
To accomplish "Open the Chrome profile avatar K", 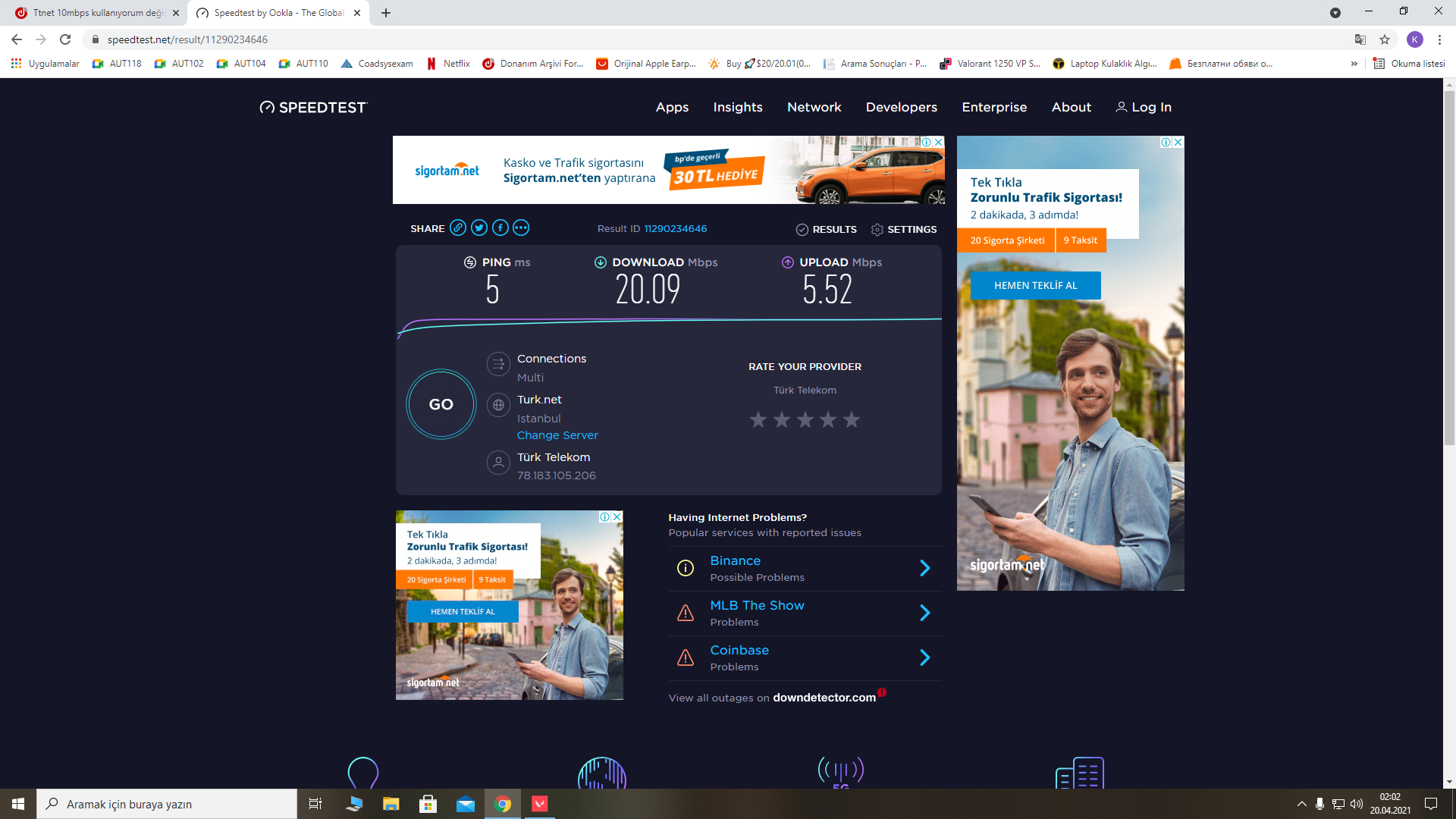I will pos(1415,39).
